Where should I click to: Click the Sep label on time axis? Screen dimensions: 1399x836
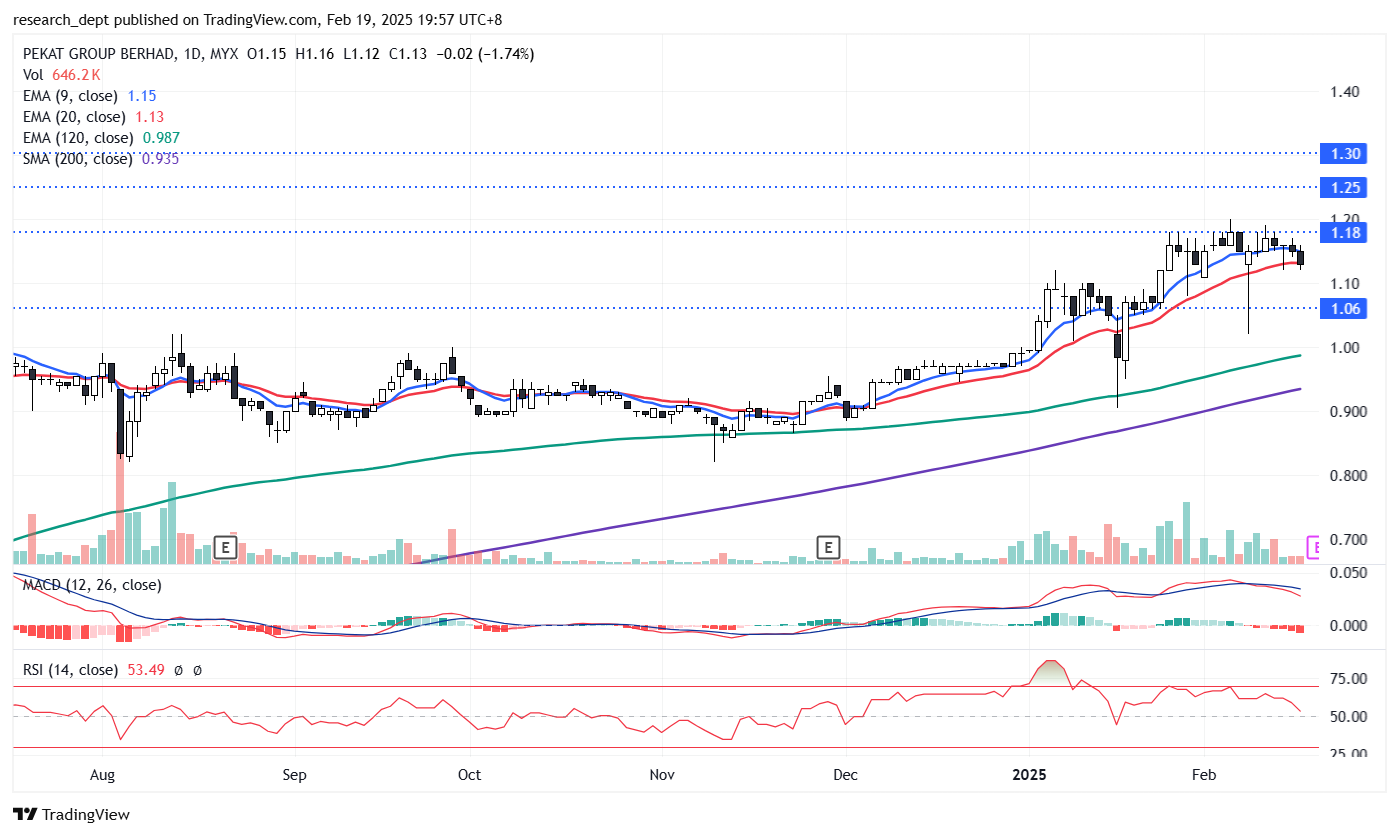[x=293, y=774]
